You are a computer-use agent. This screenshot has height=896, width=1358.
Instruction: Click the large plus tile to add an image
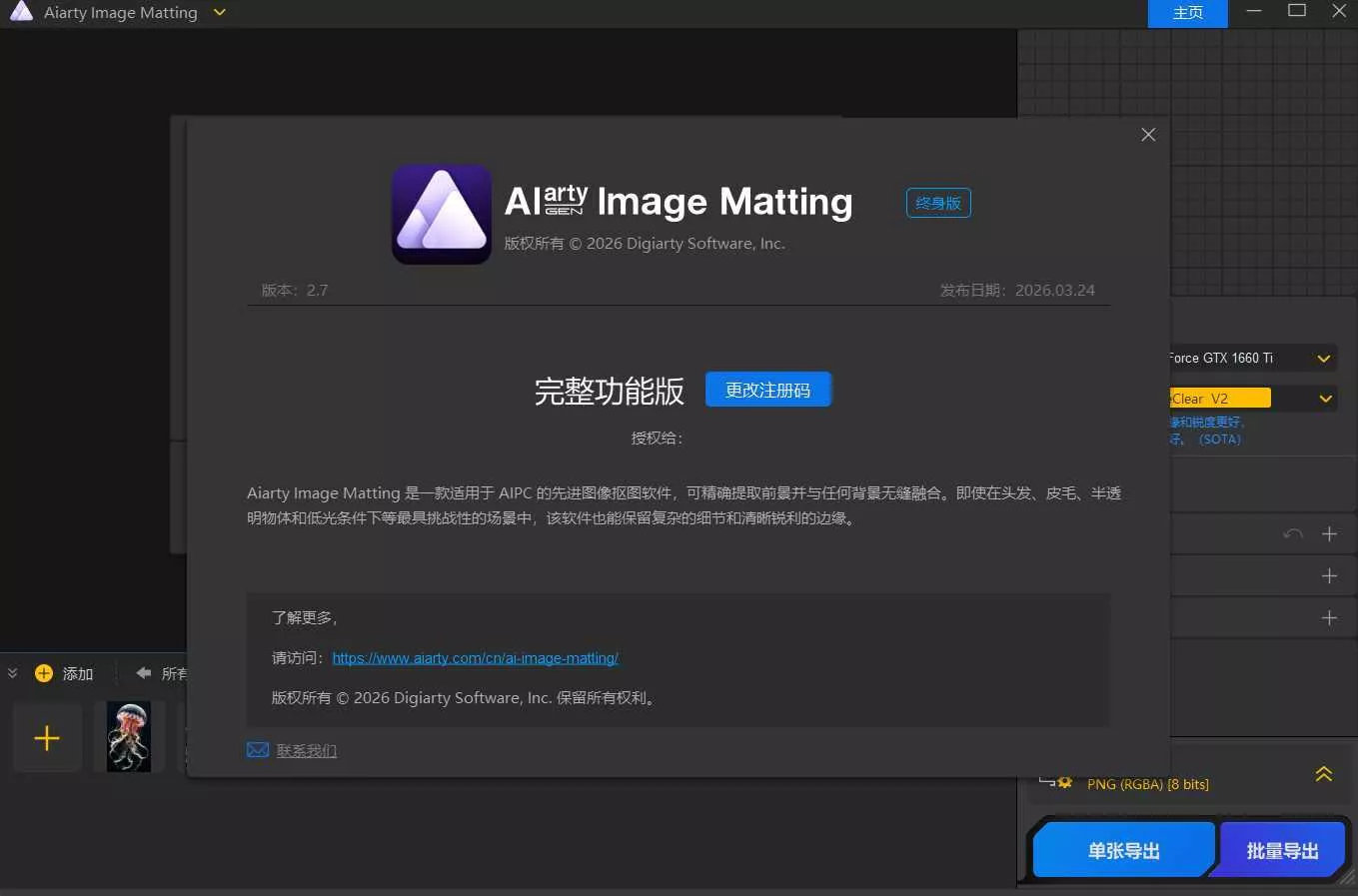tap(46, 738)
